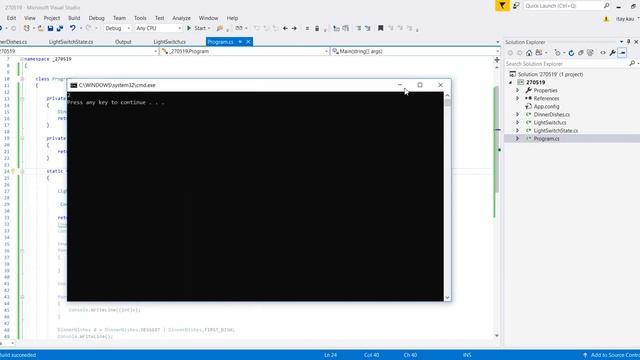Viewport: 640px width, 360px height.
Task: Open the Tools menu
Action: click(140, 18)
